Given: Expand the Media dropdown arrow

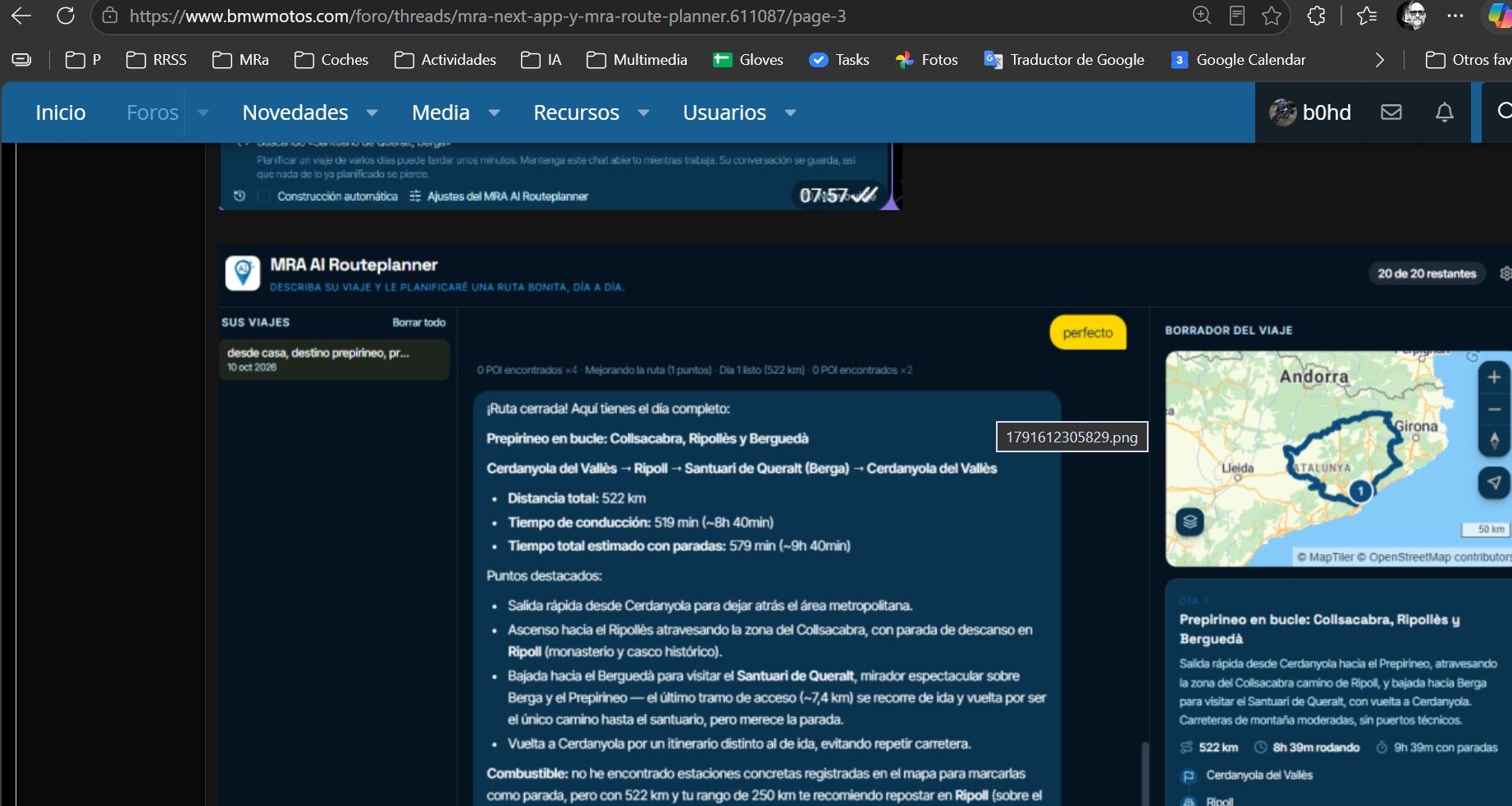Looking at the screenshot, I should click(x=494, y=112).
